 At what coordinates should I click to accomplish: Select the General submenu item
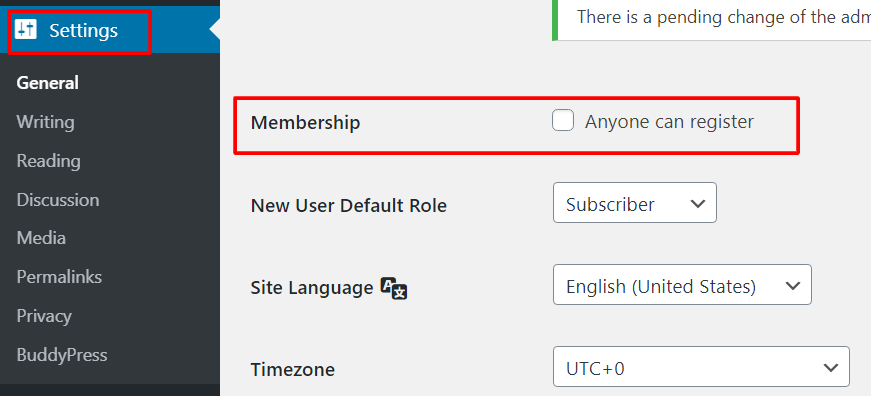tap(47, 83)
